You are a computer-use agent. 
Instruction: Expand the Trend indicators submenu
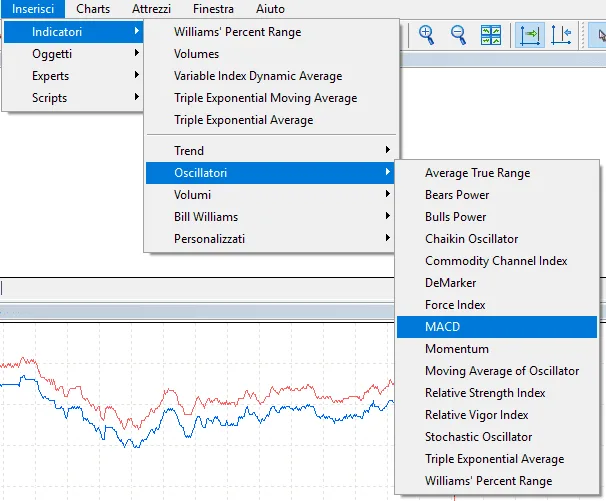click(271, 150)
